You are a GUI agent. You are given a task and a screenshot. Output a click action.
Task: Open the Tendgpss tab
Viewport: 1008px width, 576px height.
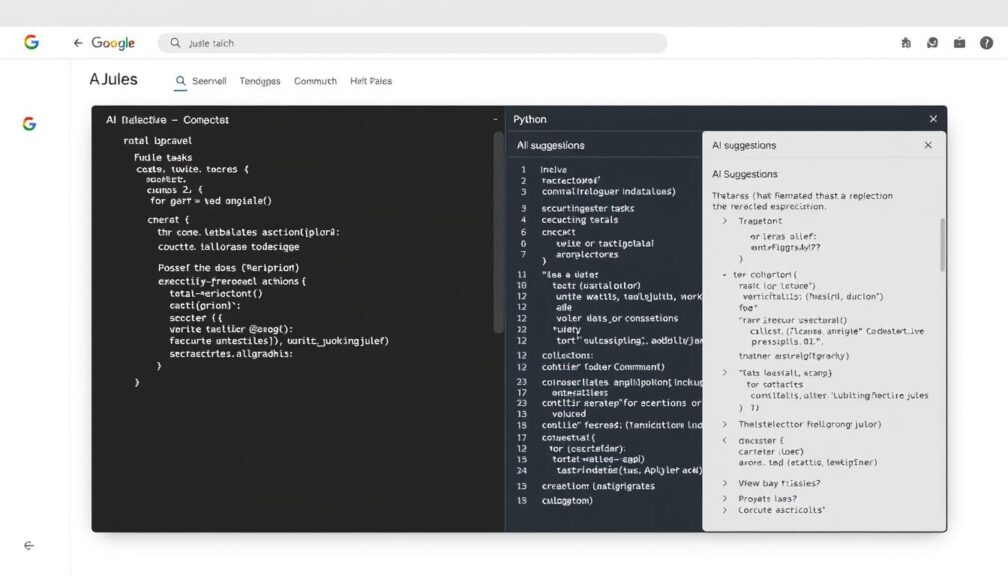pyautogui.click(x=260, y=80)
